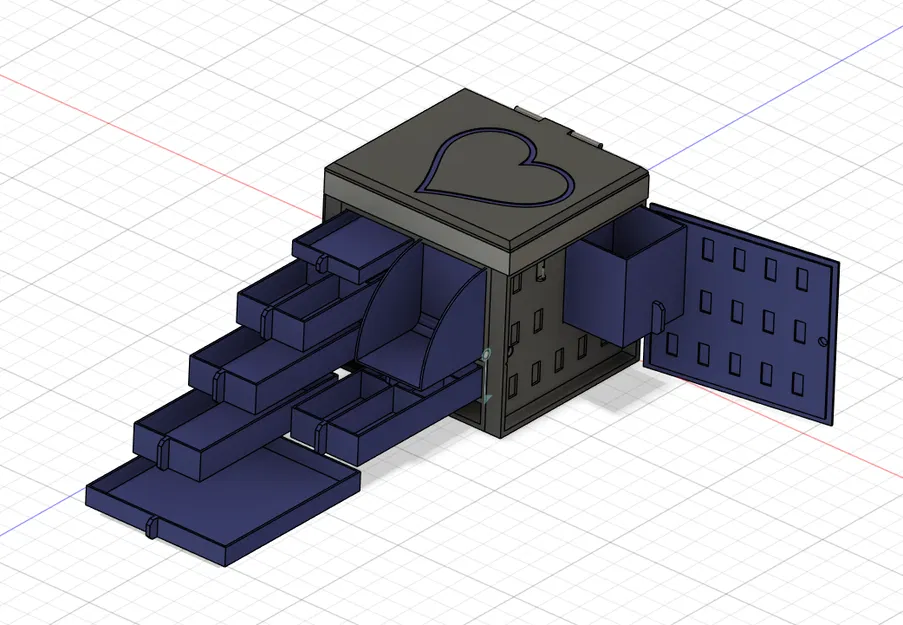Screen dimensions: 903x625
Task: Select the open hinged door panel with slots
Action: tap(740, 314)
